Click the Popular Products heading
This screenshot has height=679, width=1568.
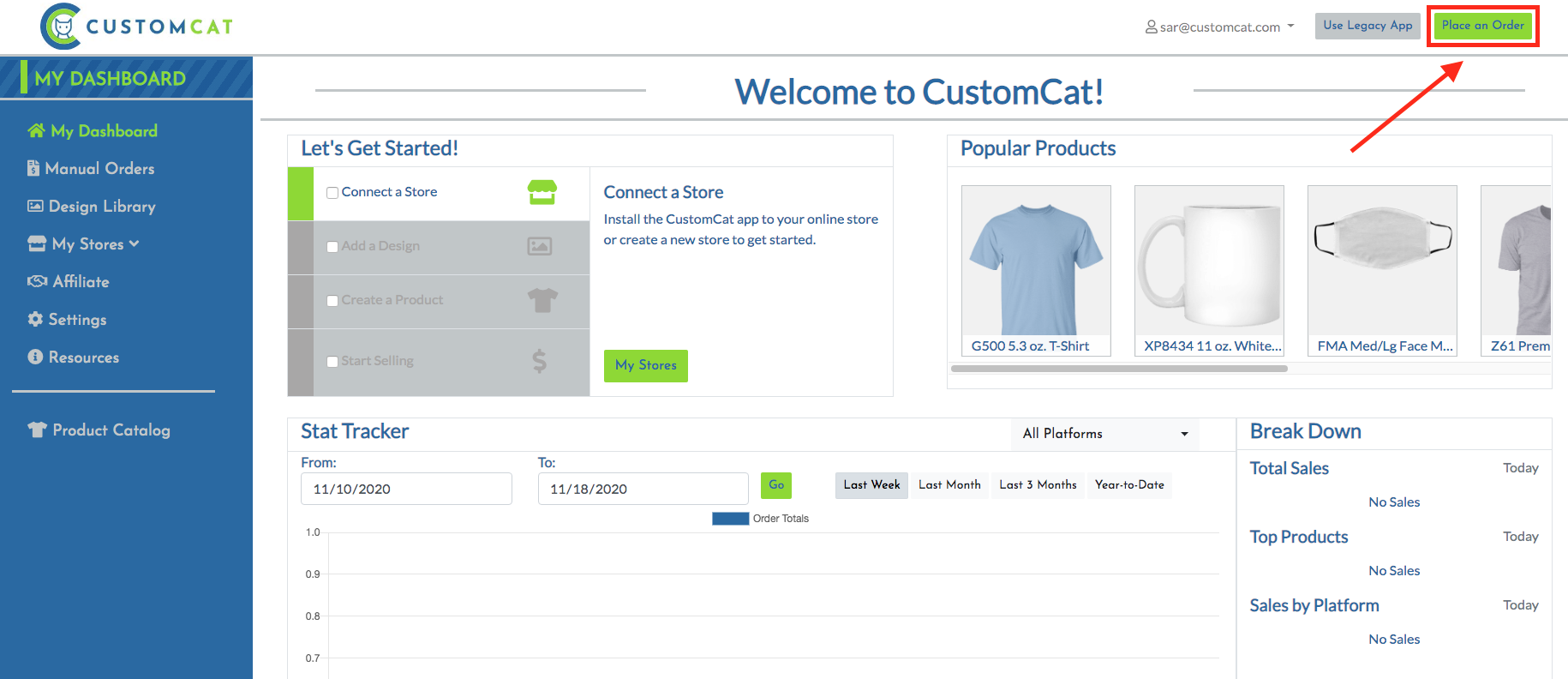[x=1038, y=148]
